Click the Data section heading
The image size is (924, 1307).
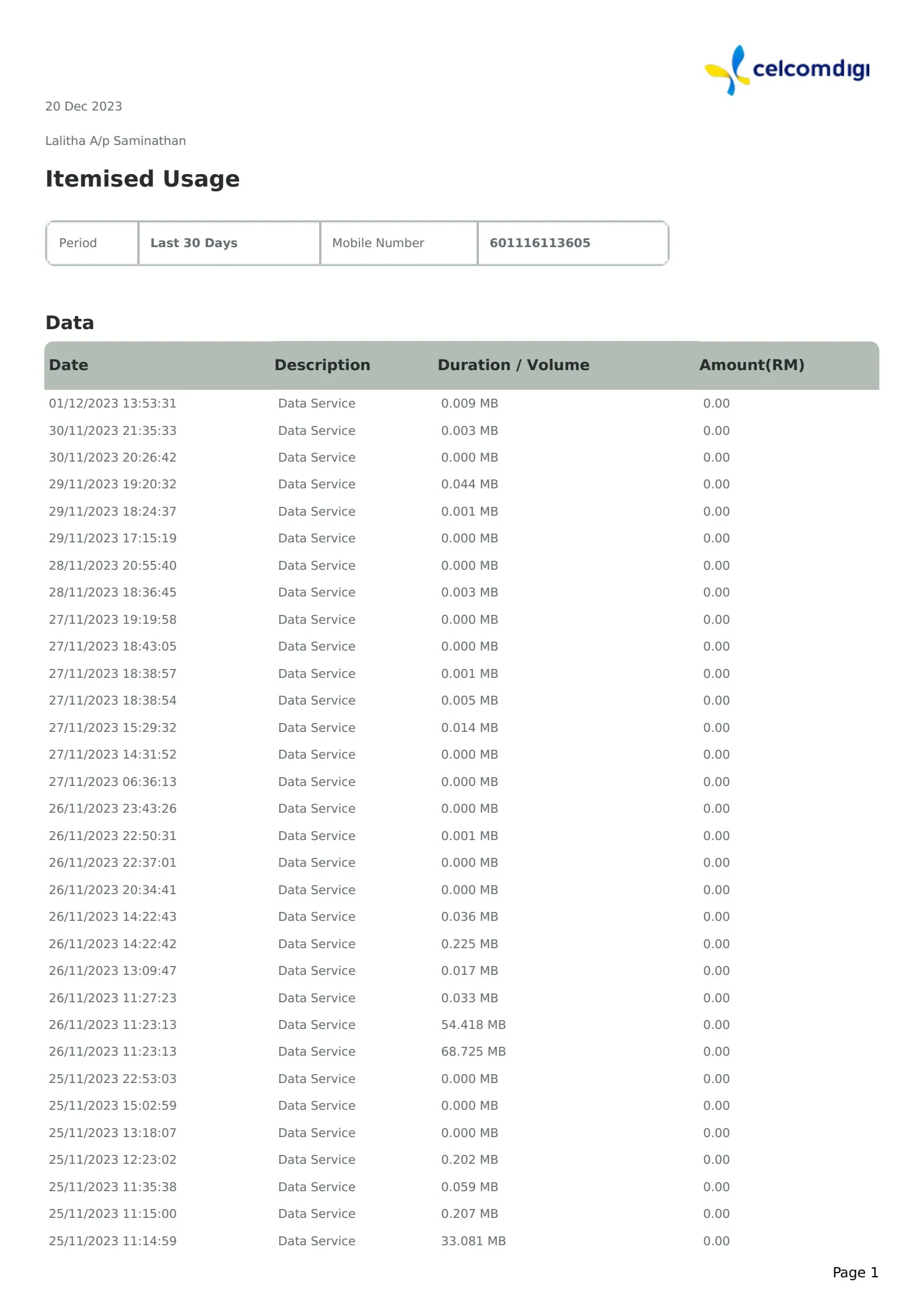pyautogui.click(x=70, y=323)
